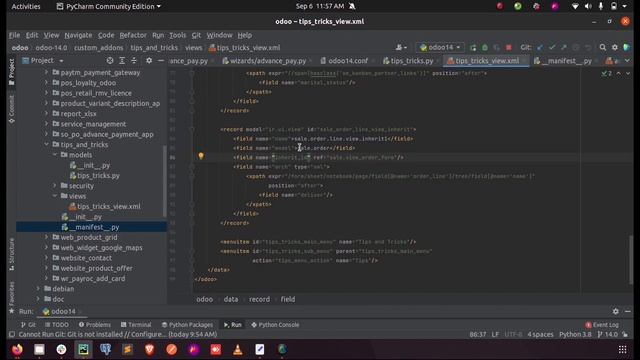
Task: Open Project panel options gear
Action: [149, 61]
